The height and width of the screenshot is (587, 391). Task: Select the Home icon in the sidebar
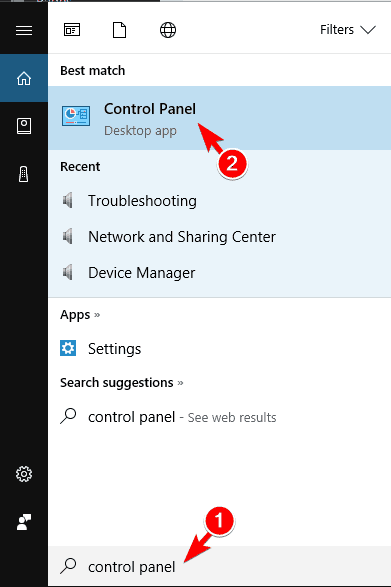(24, 78)
